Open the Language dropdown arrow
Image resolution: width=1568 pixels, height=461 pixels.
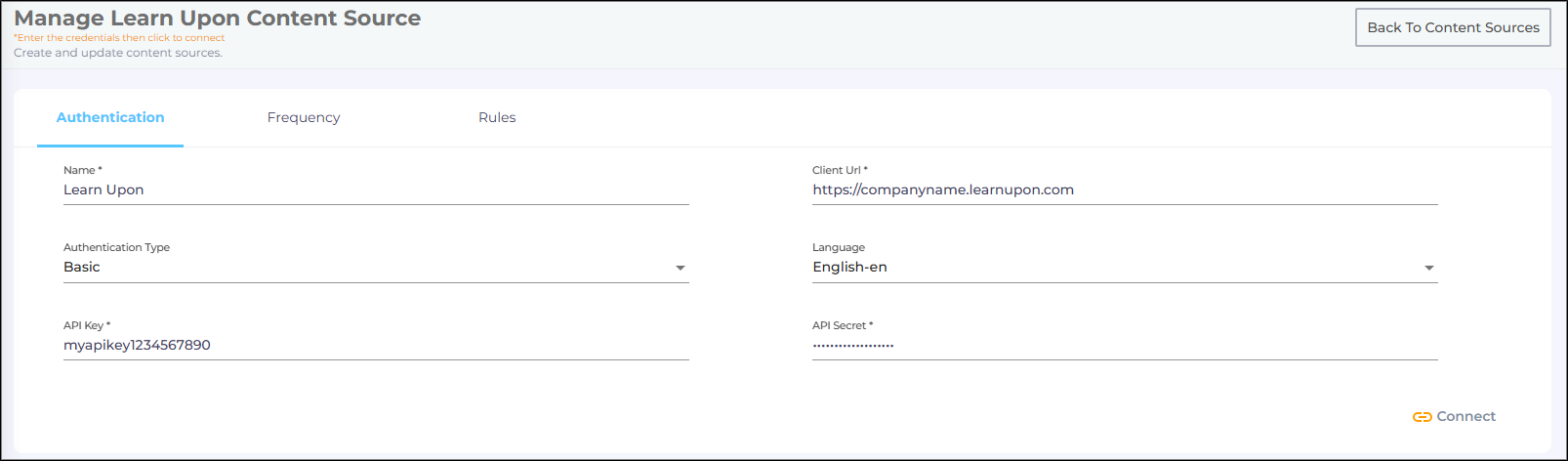1429,268
